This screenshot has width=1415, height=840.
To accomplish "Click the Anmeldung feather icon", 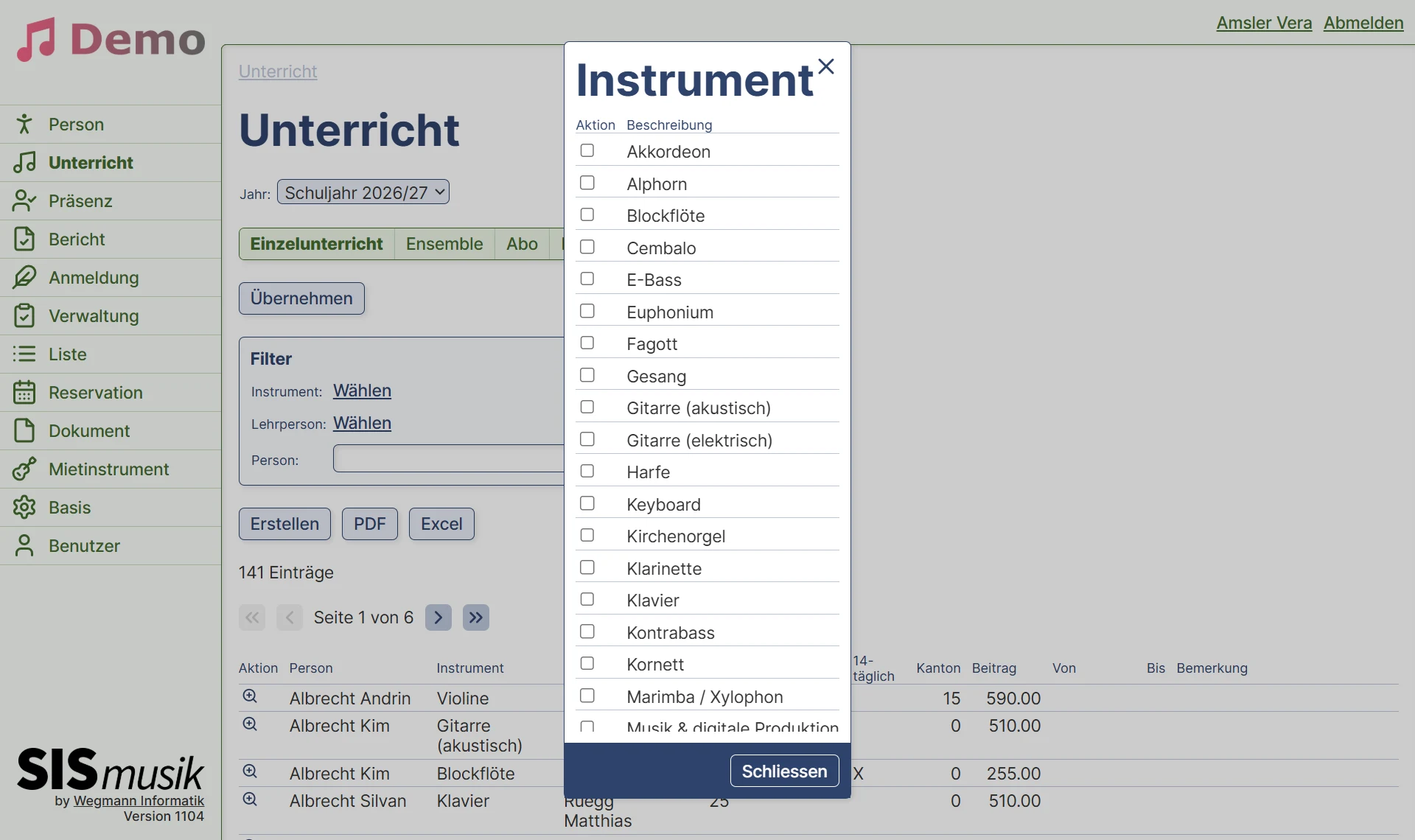I will pos(24,277).
